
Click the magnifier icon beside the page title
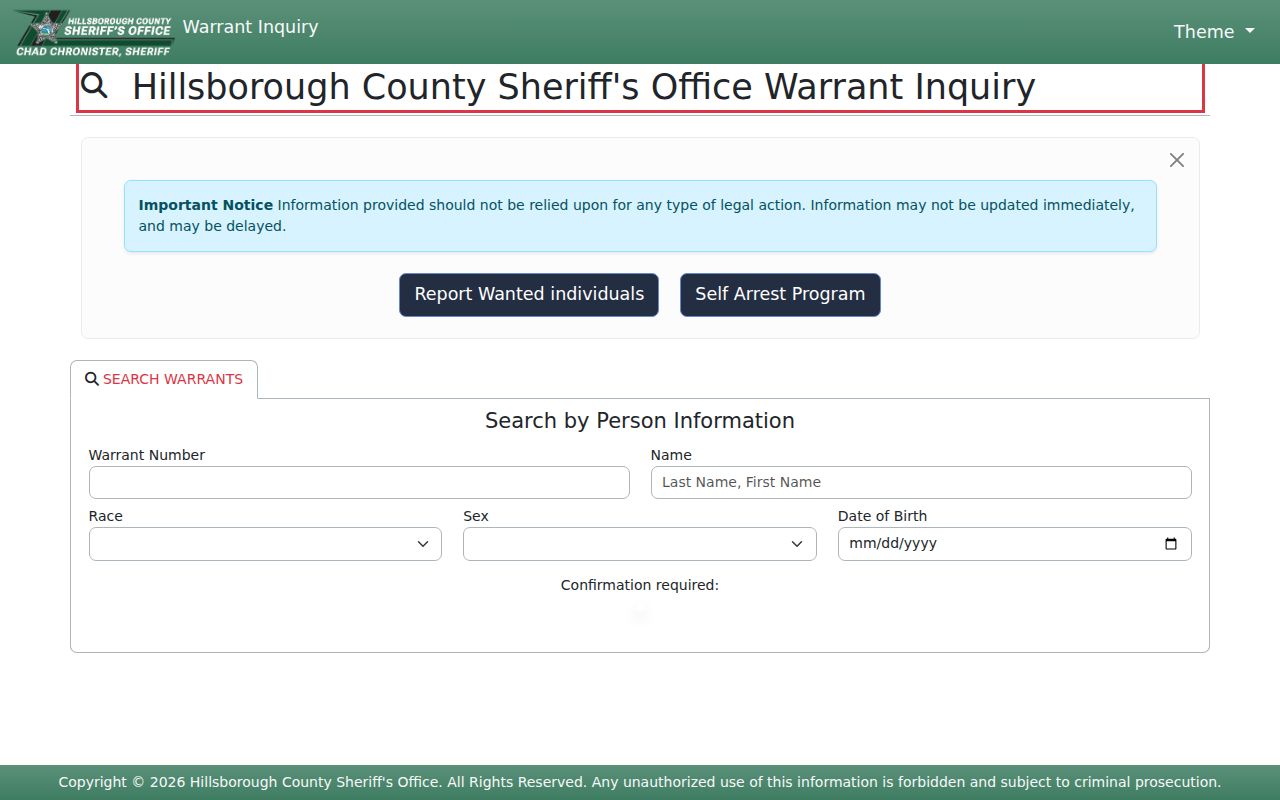click(x=95, y=86)
